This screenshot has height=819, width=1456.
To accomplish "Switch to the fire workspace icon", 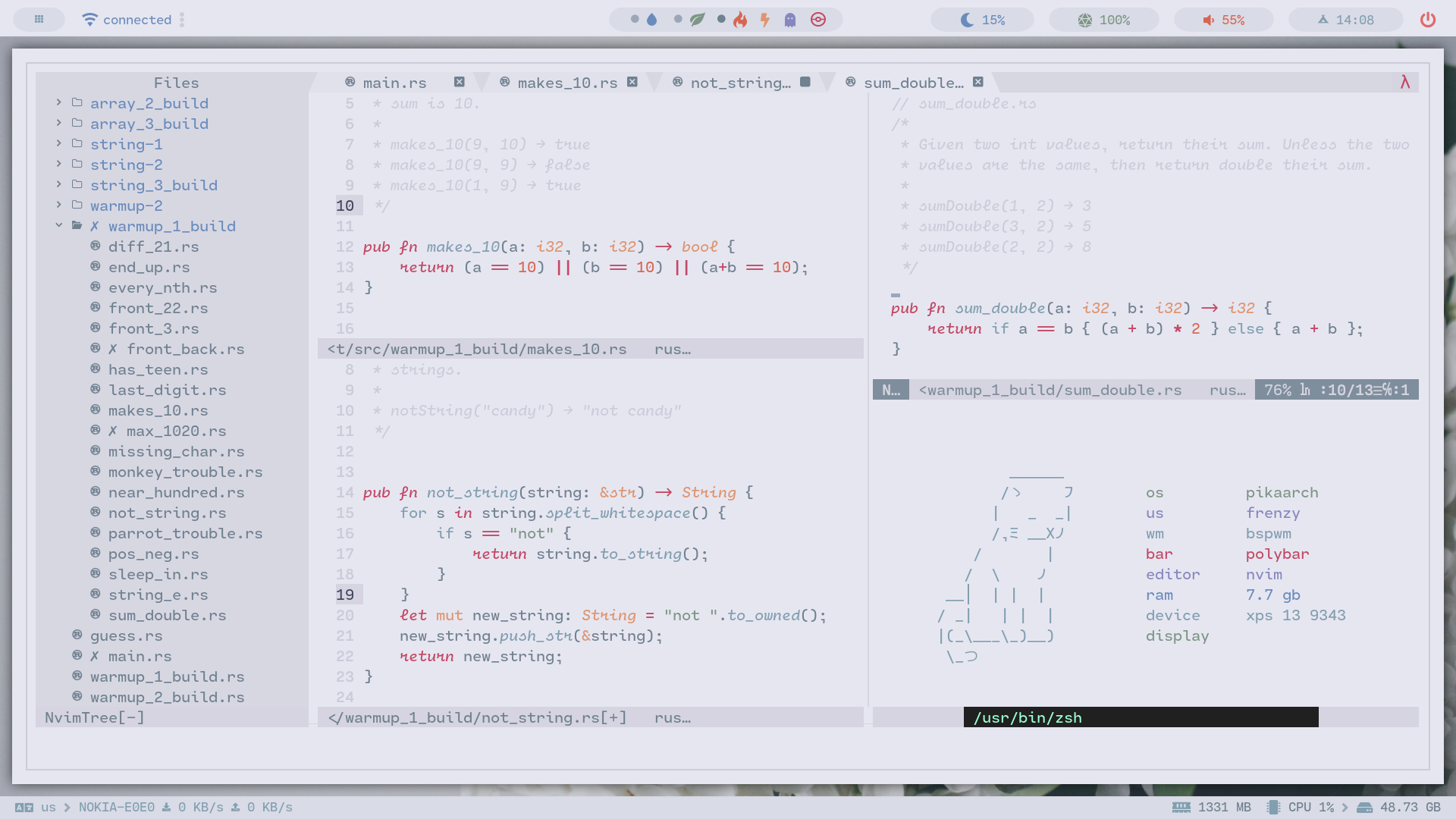I will pos(740,20).
